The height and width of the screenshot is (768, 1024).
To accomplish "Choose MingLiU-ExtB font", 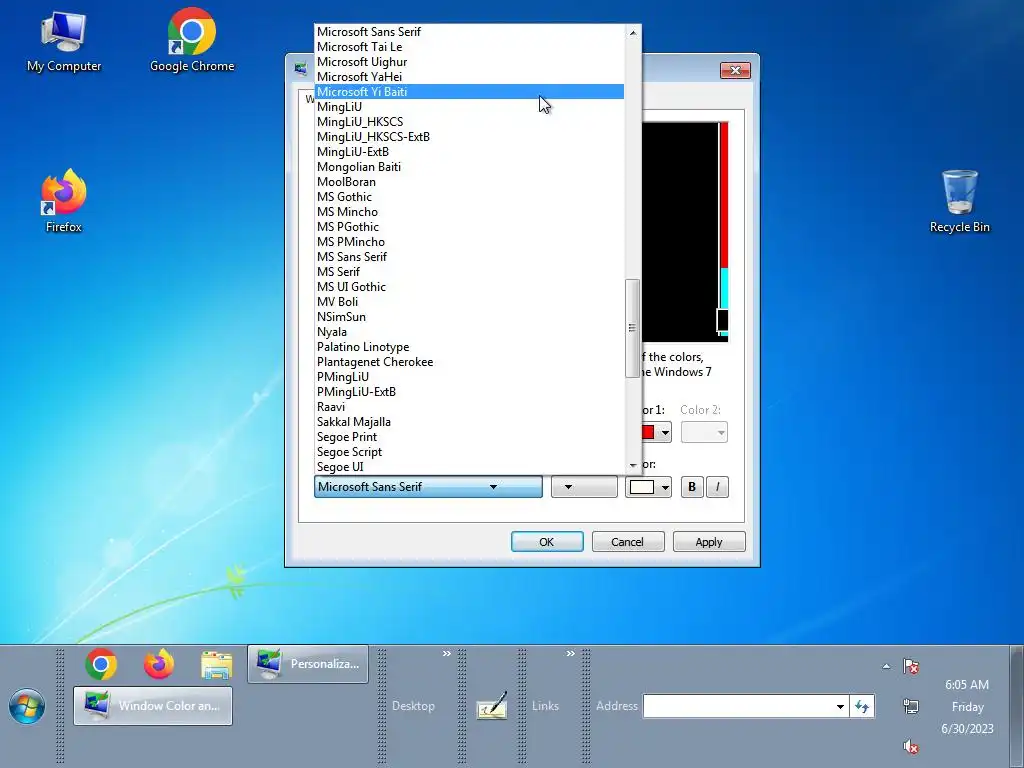I will tap(469, 152).
